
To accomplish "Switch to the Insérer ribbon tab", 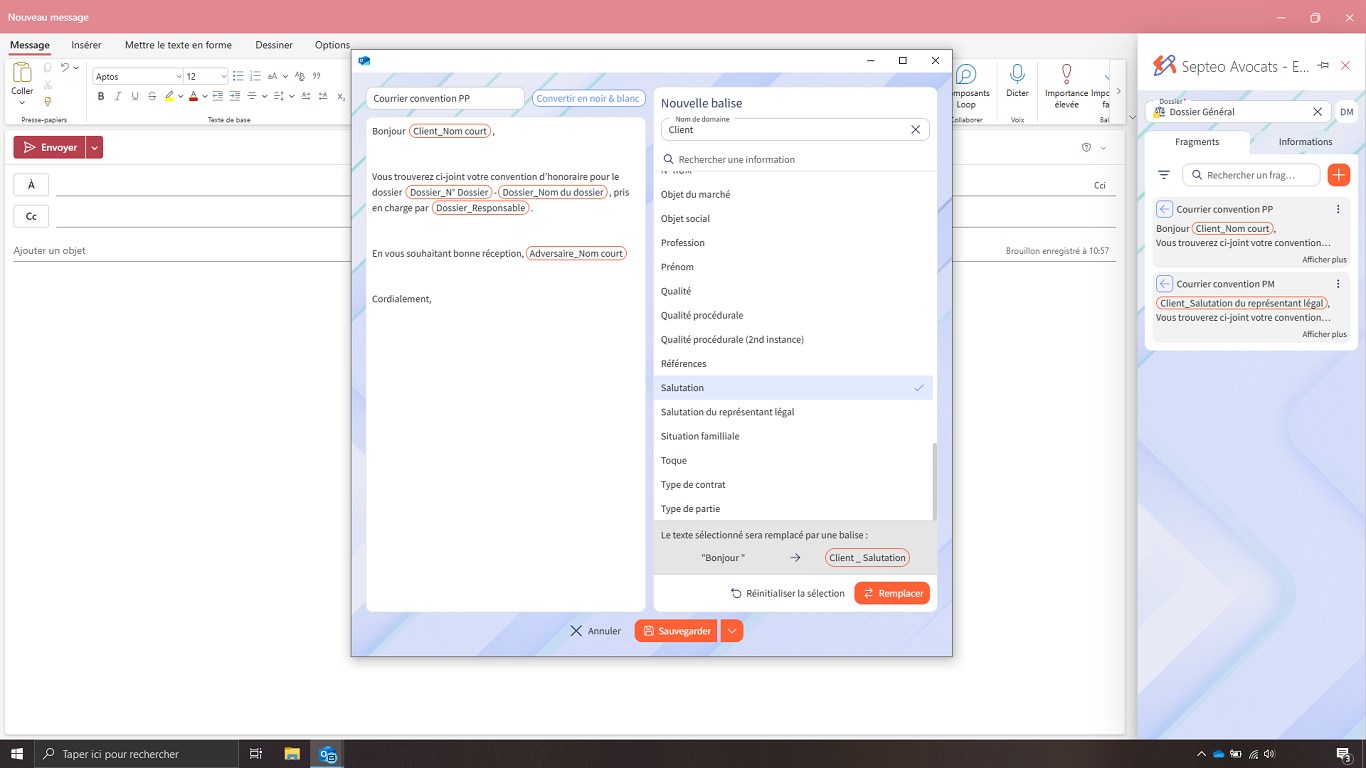I will click(86, 45).
